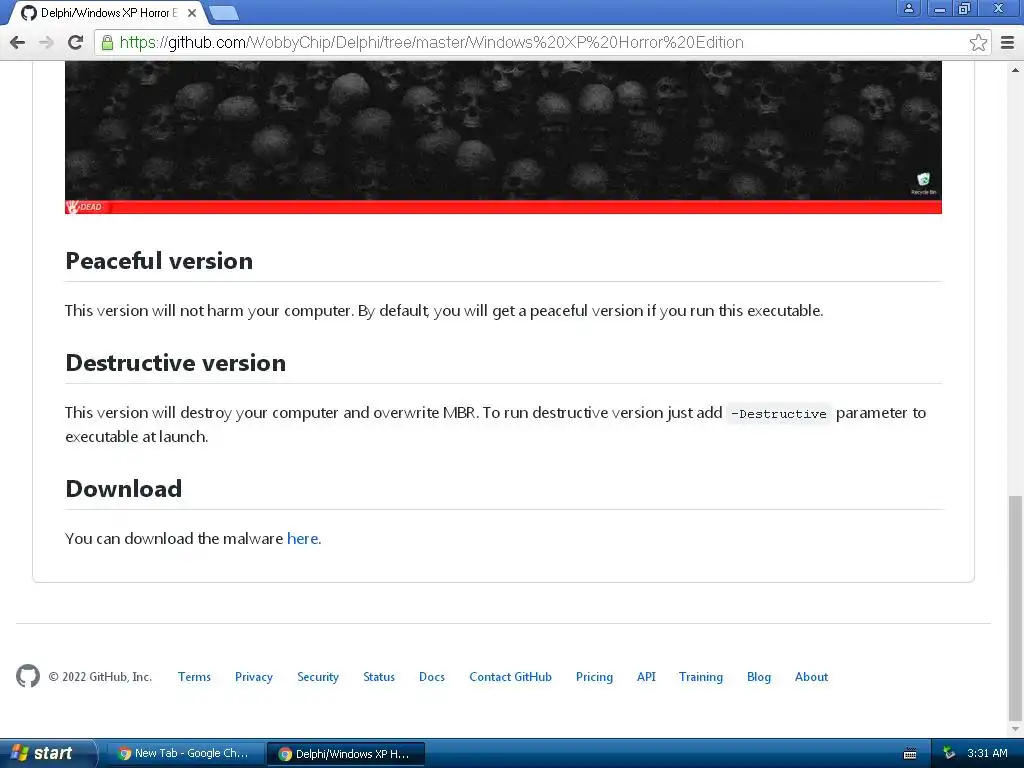The image size is (1024, 768).
Task: Minimize the Chrome window
Action: coord(940,8)
